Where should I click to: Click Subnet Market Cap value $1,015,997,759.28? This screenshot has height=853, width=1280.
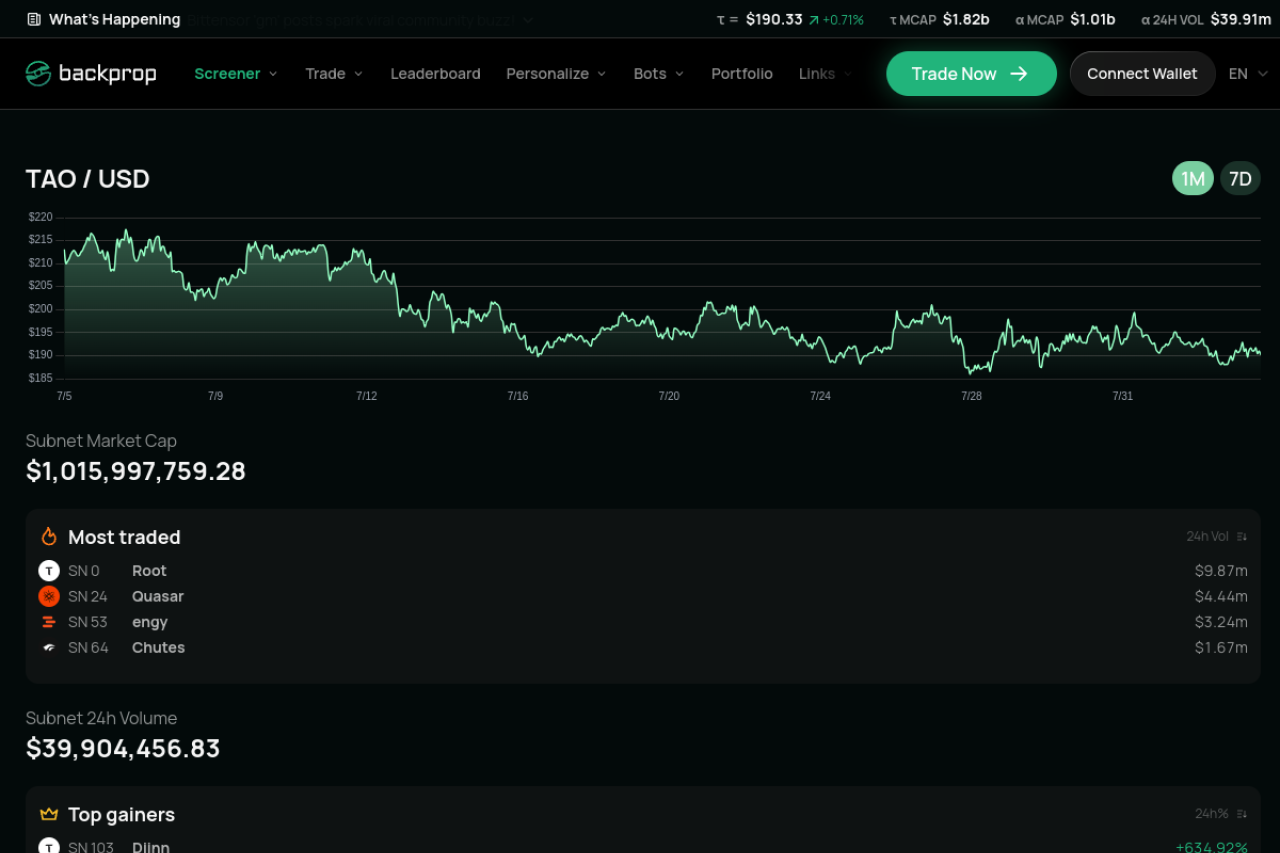[x=136, y=471]
